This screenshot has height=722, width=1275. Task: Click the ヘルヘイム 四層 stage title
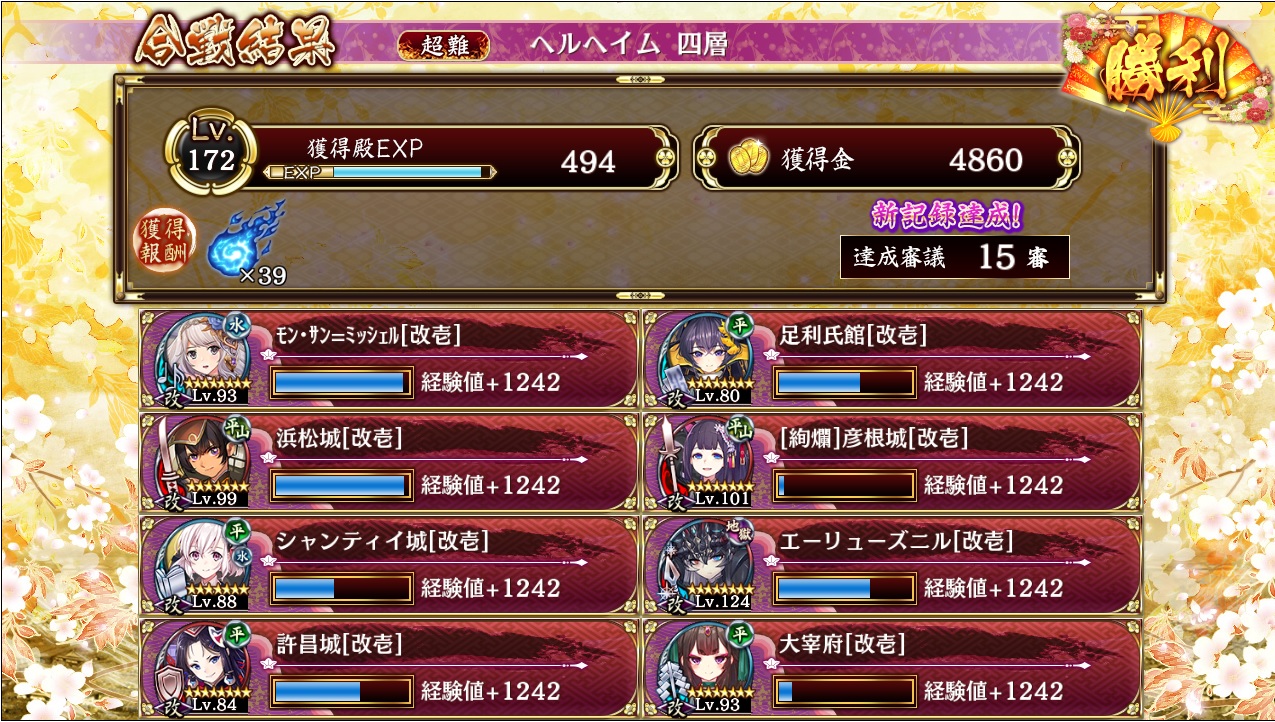[x=628, y=45]
